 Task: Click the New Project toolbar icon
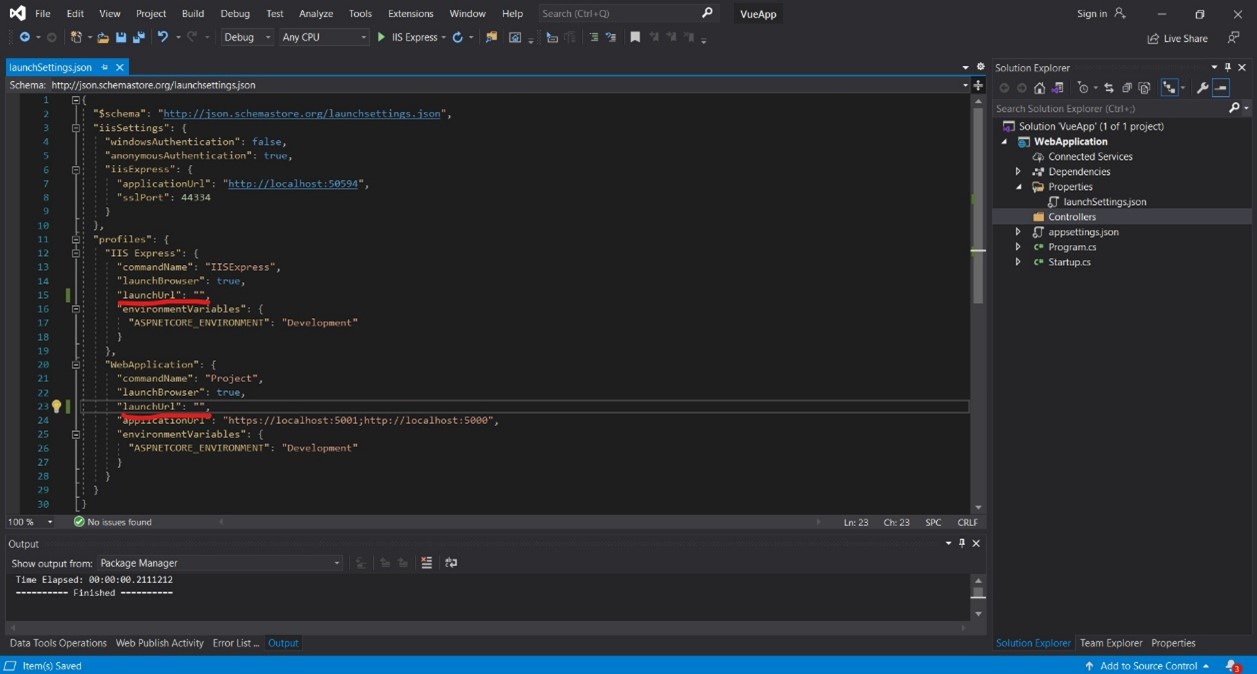pos(77,37)
